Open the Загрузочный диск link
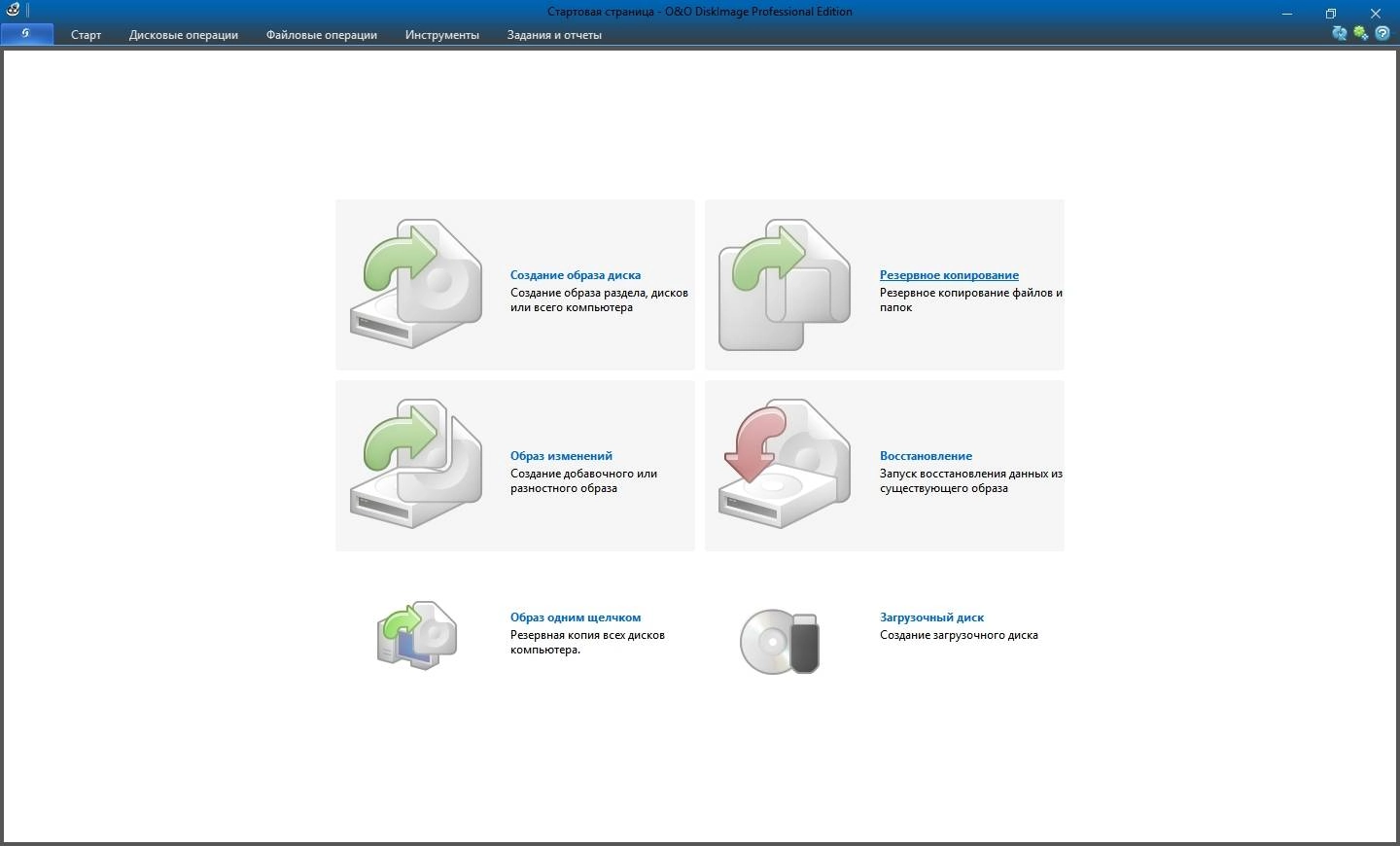Viewport: 1400px width, 846px height. tap(931, 617)
